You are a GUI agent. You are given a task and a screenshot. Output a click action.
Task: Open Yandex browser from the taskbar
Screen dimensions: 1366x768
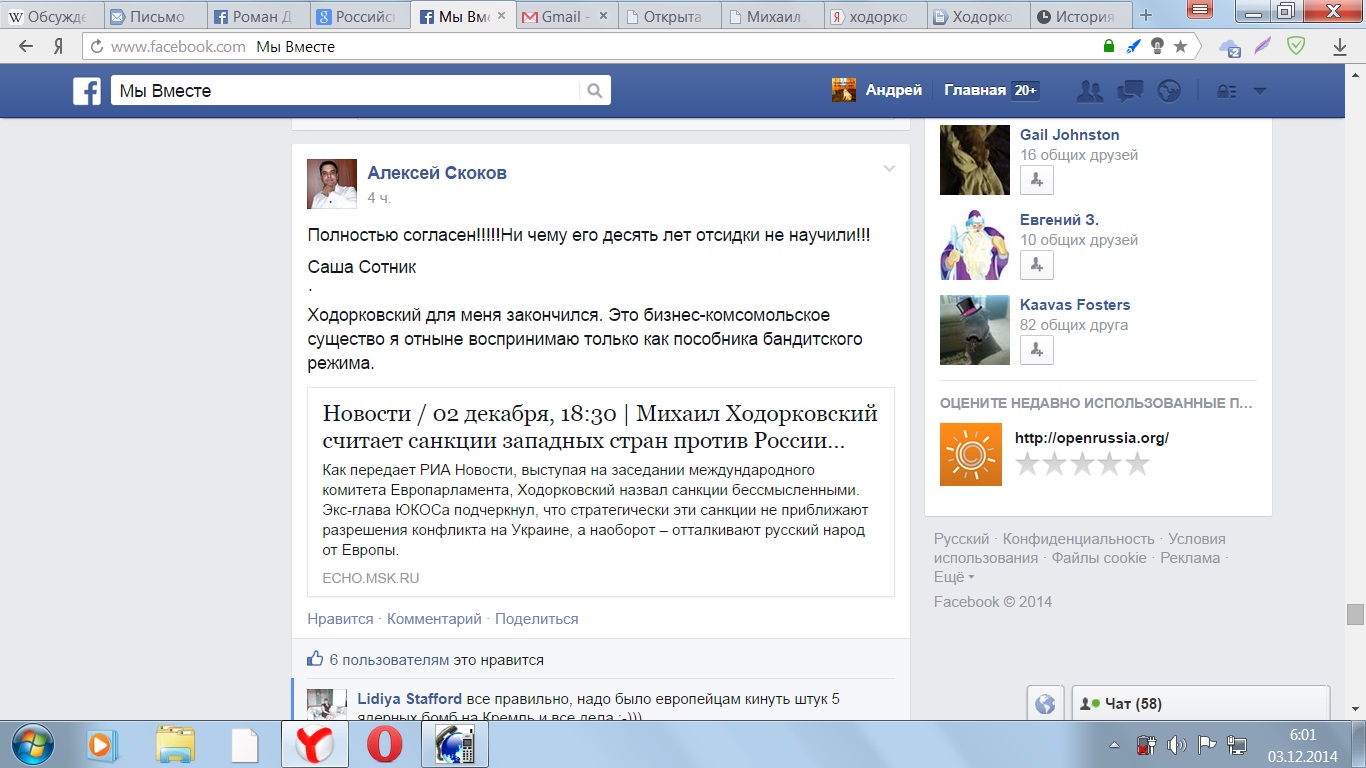click(x=313, y=745)
